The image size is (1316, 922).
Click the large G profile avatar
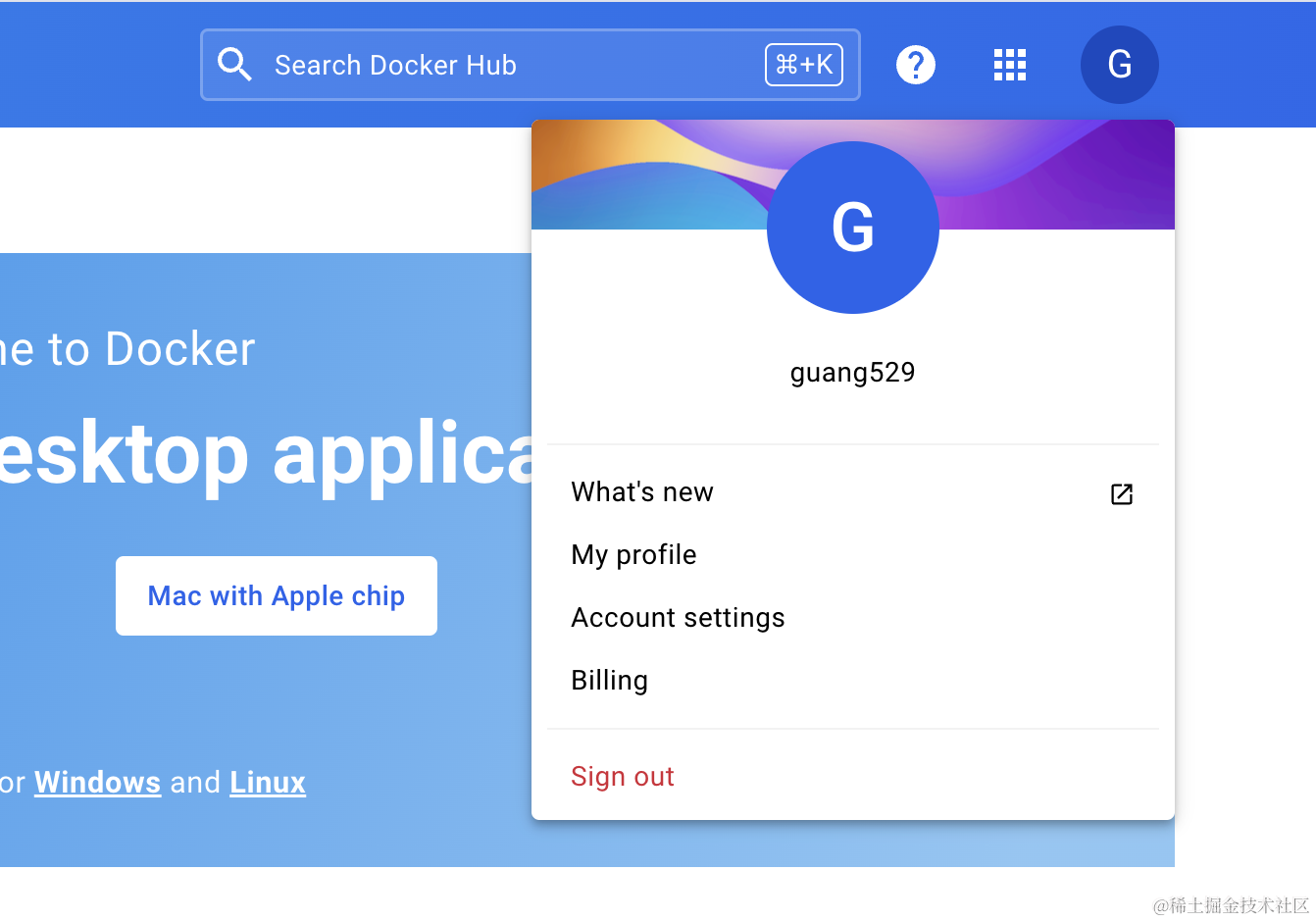(x=853, y=228)
